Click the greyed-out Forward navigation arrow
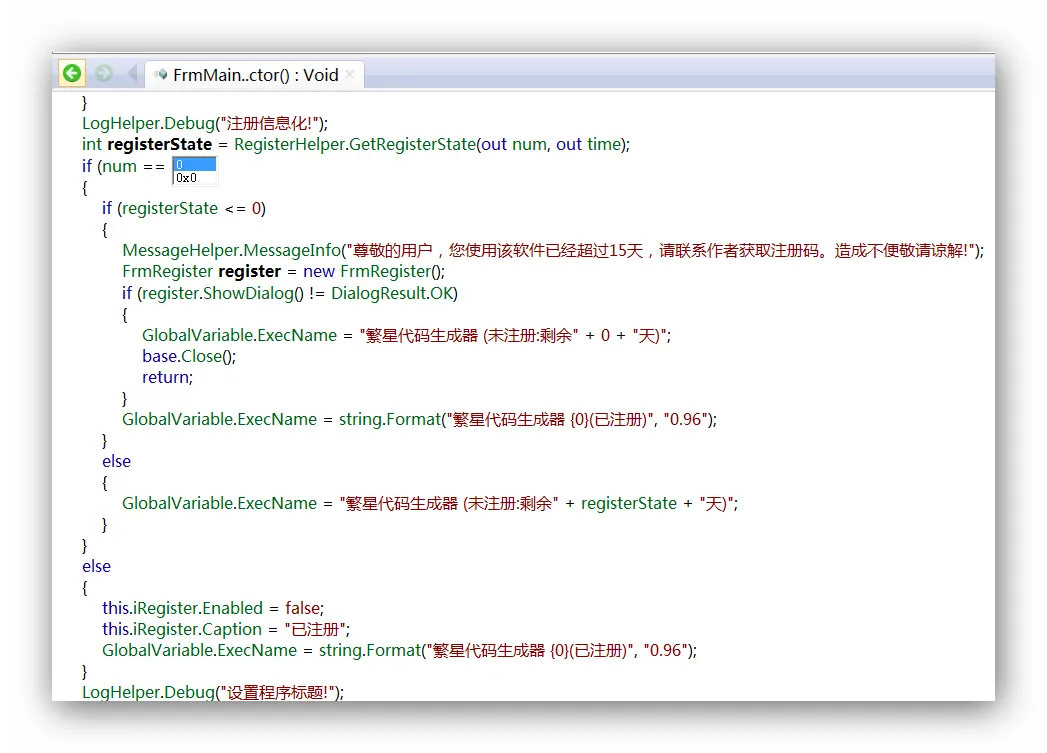1047x753 pixels. (103, 74)
